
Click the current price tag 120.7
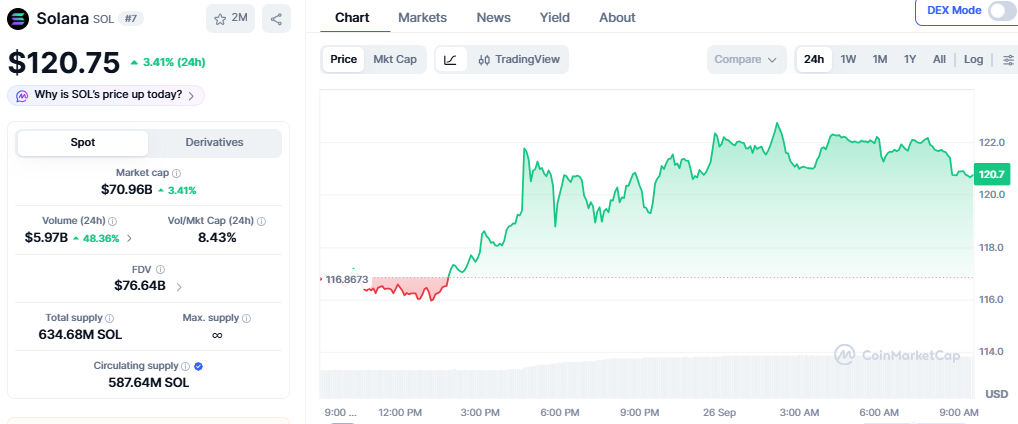(991, 174)
